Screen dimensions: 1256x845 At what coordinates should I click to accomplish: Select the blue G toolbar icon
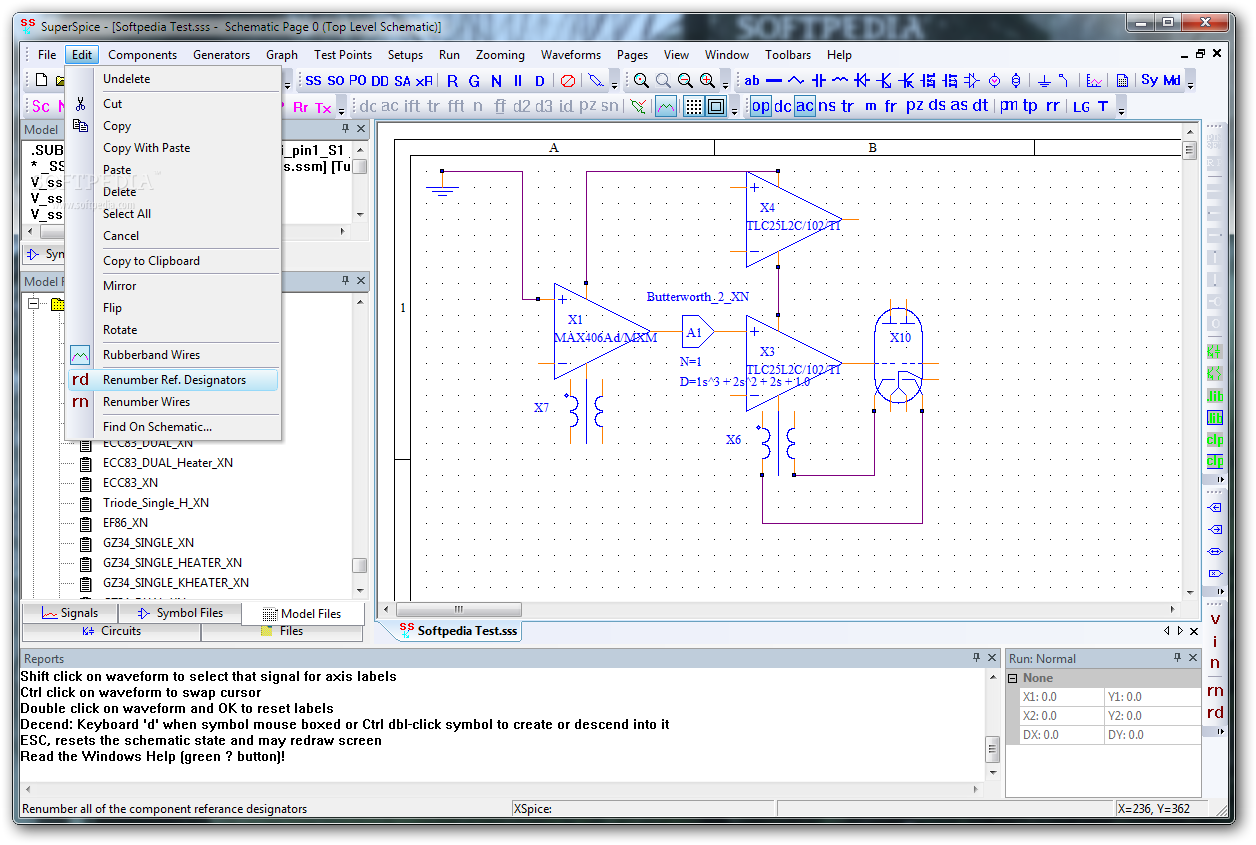(x=474, y=81)
